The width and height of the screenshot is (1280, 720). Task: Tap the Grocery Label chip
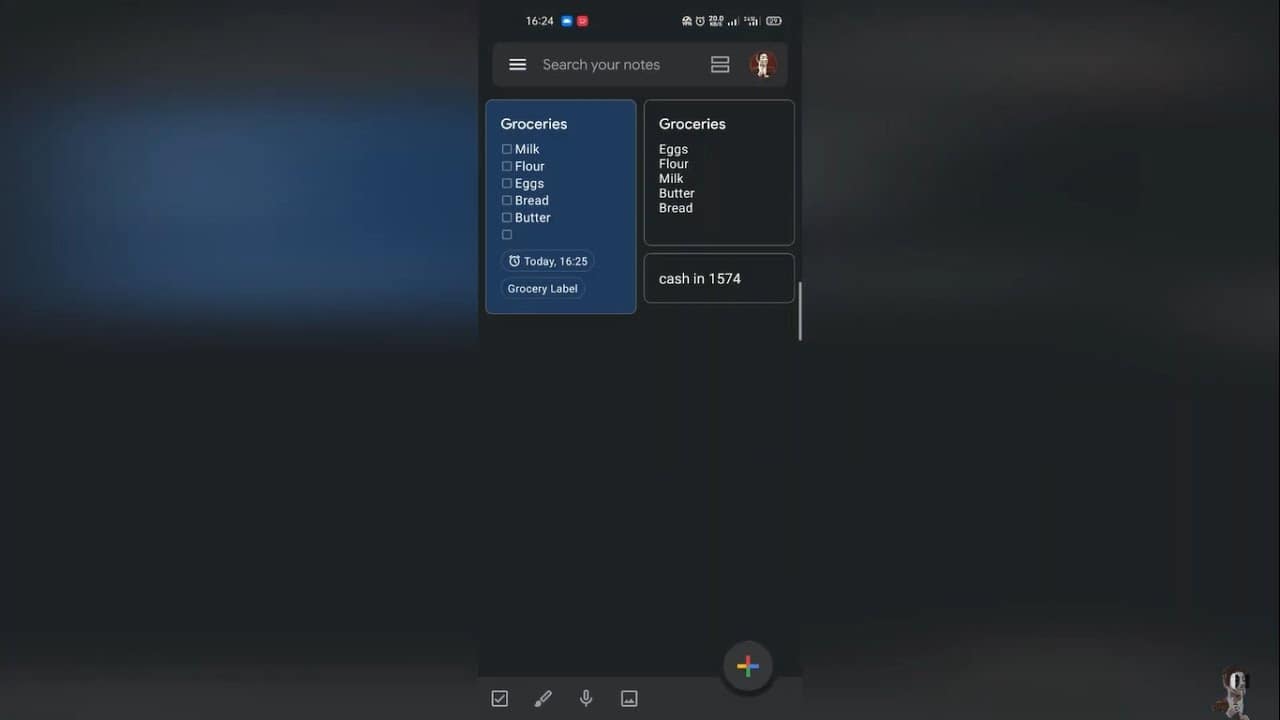click(542, 289)
